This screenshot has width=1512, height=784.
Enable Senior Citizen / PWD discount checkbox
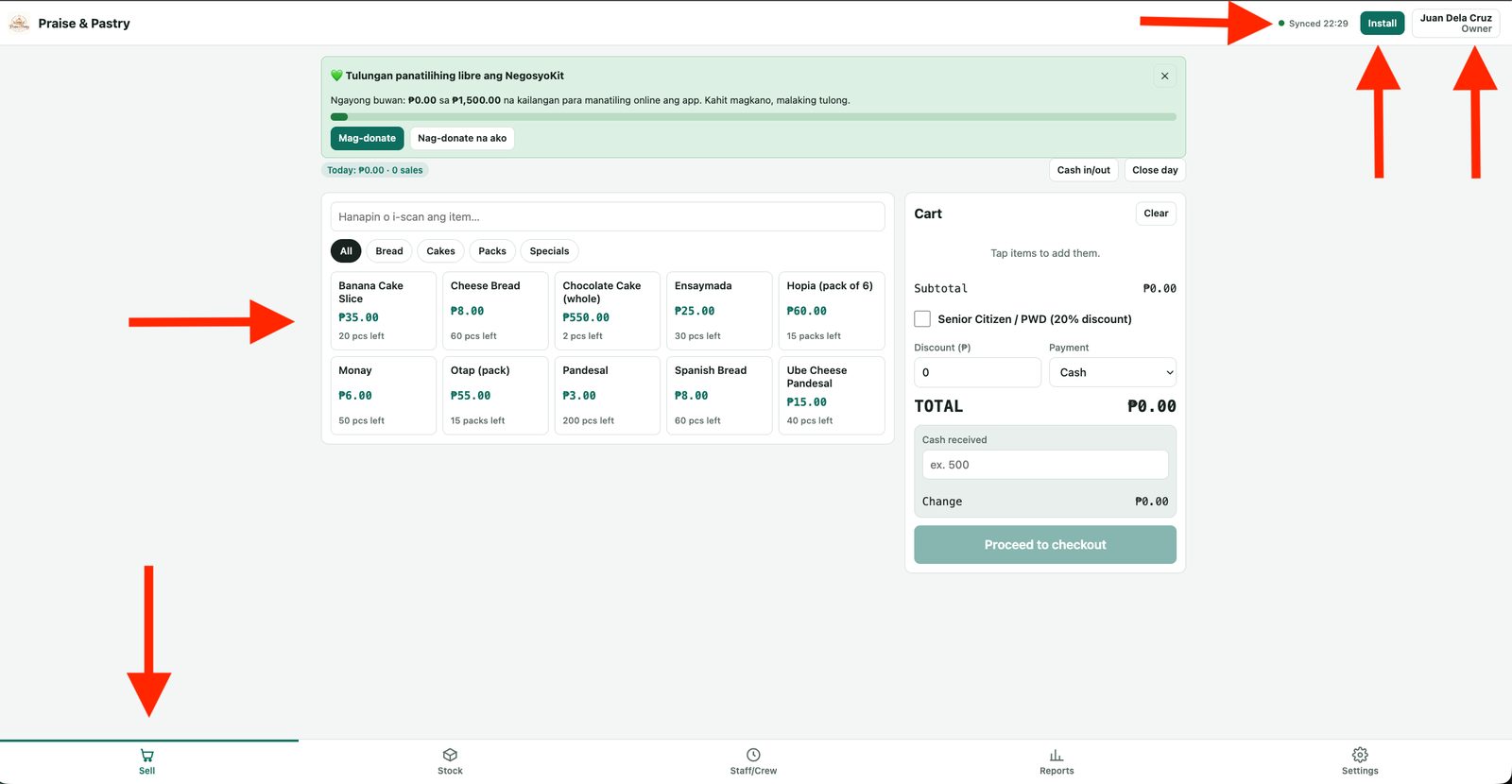coord(922,319)
